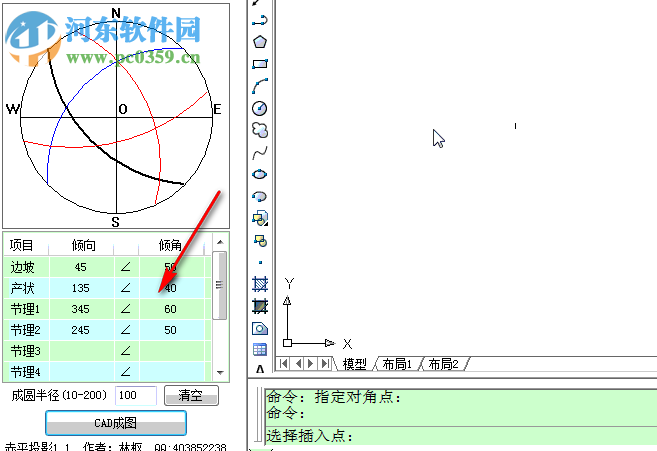Click the 节理4 row label
Viewport: 657px width, 451px height.
tap(25, 372)
